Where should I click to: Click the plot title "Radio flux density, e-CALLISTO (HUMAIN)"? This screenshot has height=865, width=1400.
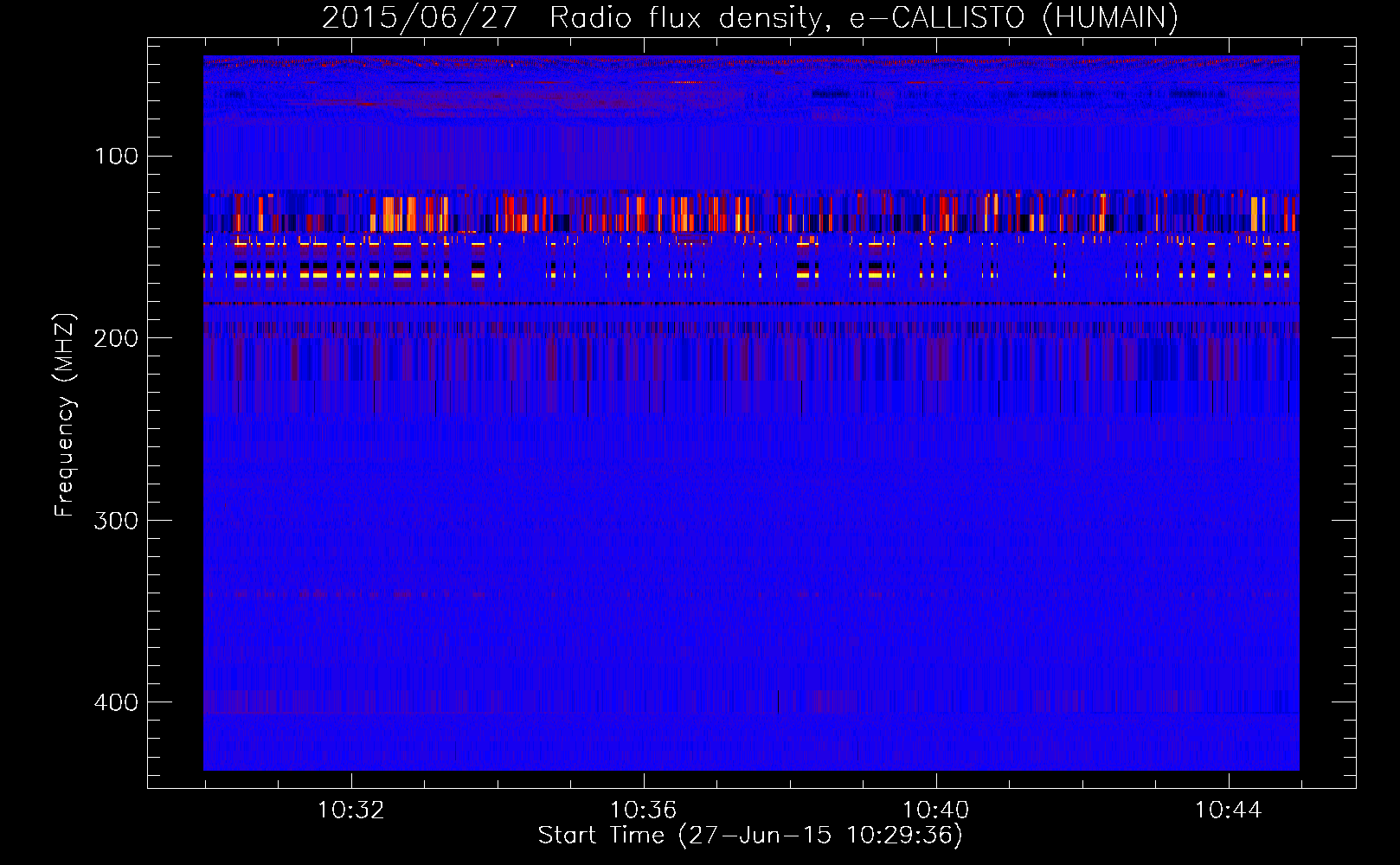point(864,18)
